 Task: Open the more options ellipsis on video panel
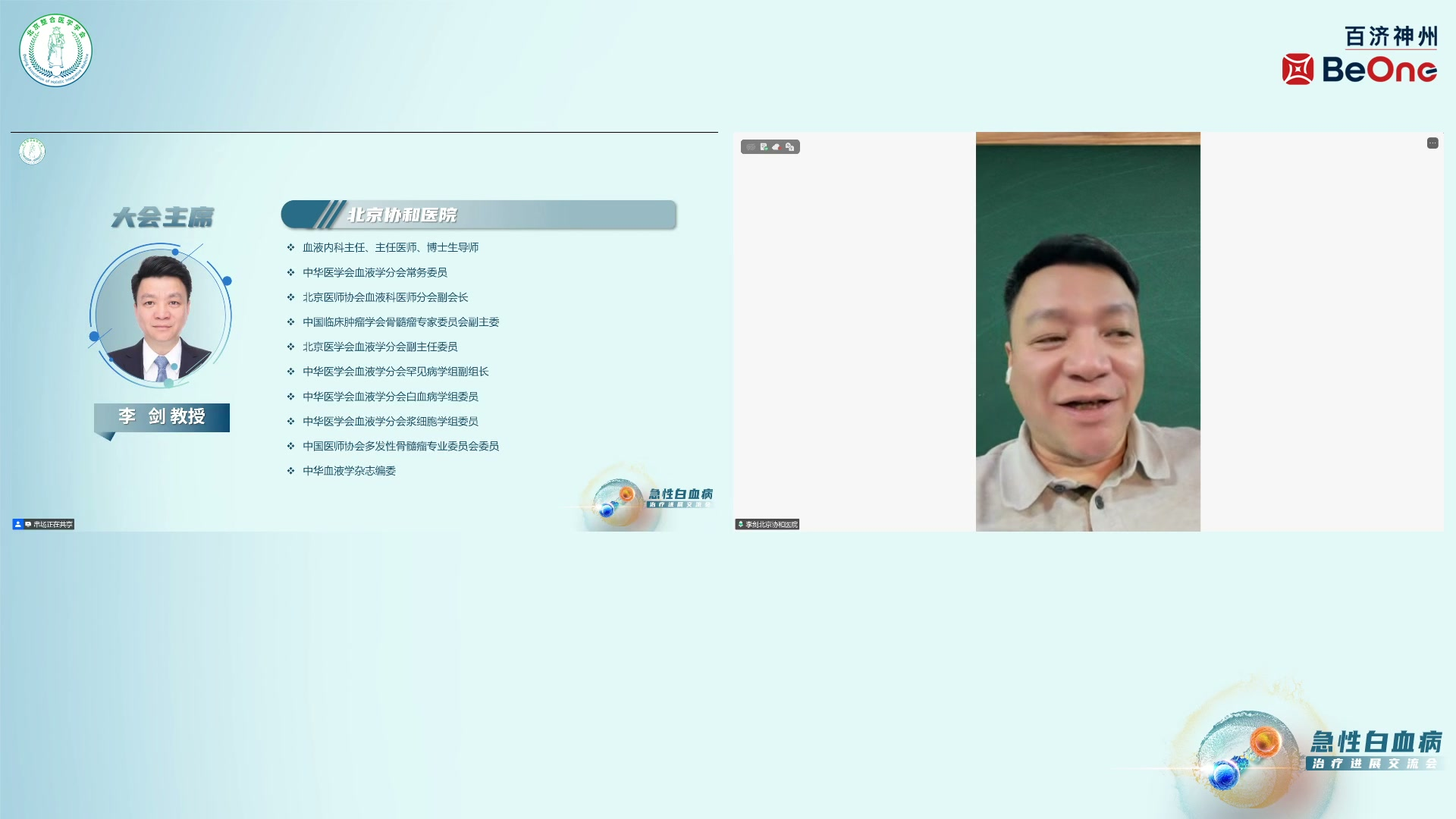(x=1432, y=143)
